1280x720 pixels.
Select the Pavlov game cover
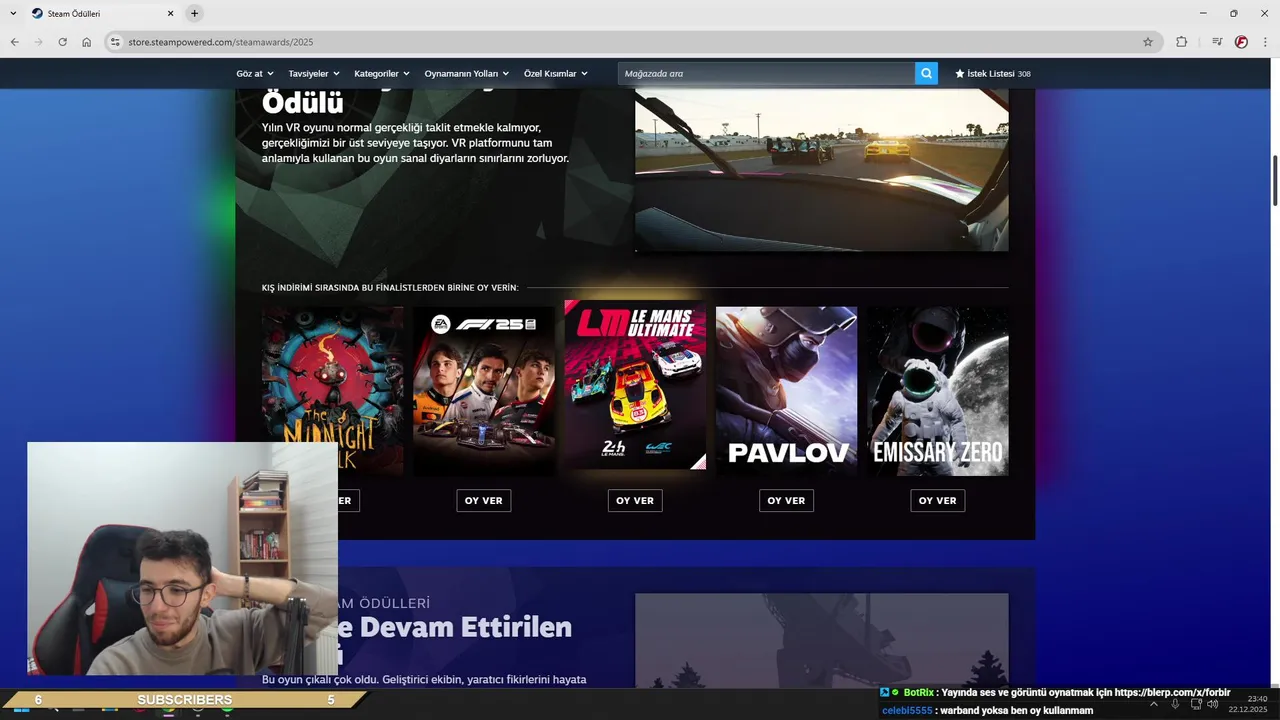point(786,391)
